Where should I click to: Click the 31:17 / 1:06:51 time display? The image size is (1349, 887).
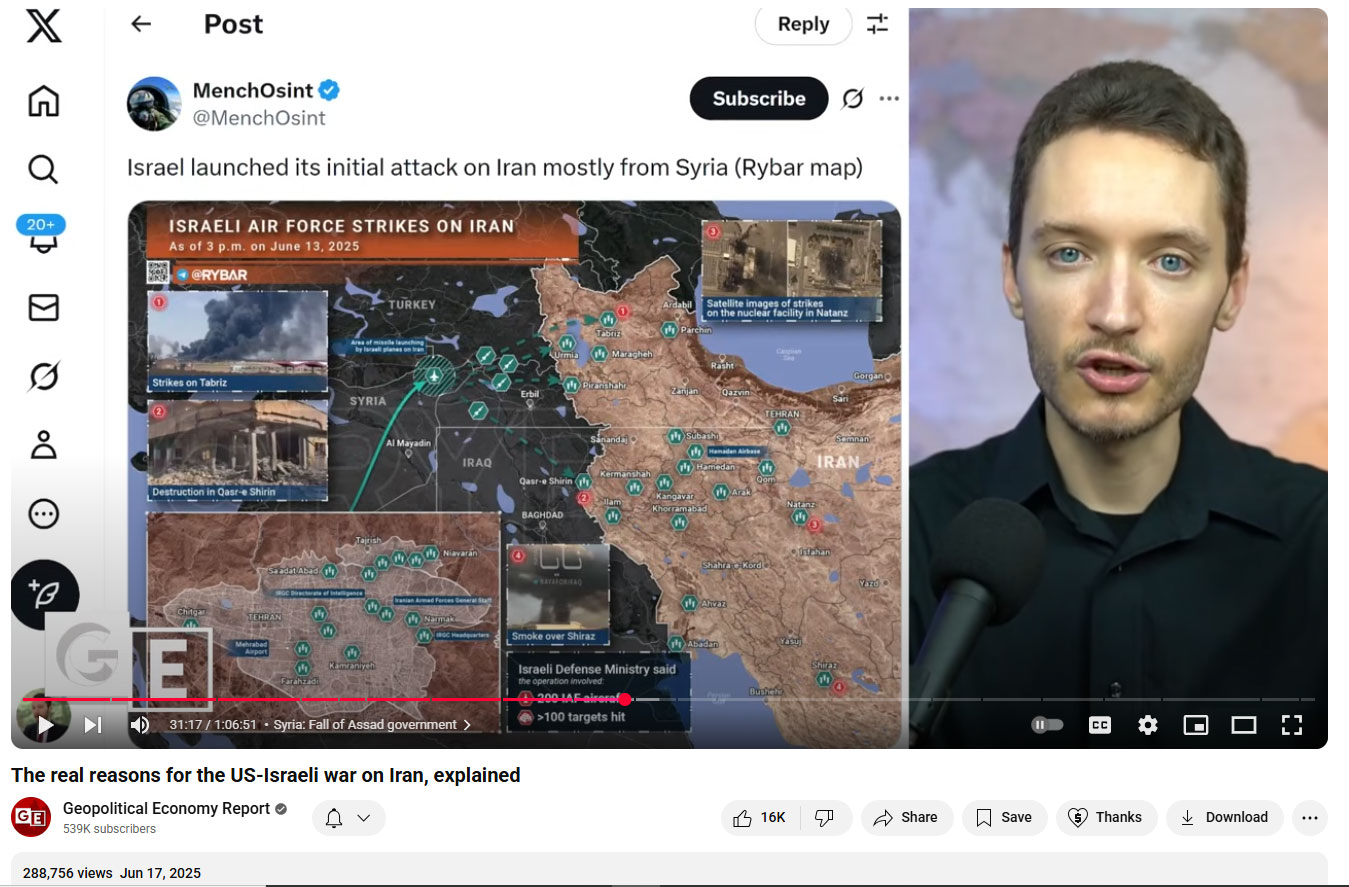(213, 725)
